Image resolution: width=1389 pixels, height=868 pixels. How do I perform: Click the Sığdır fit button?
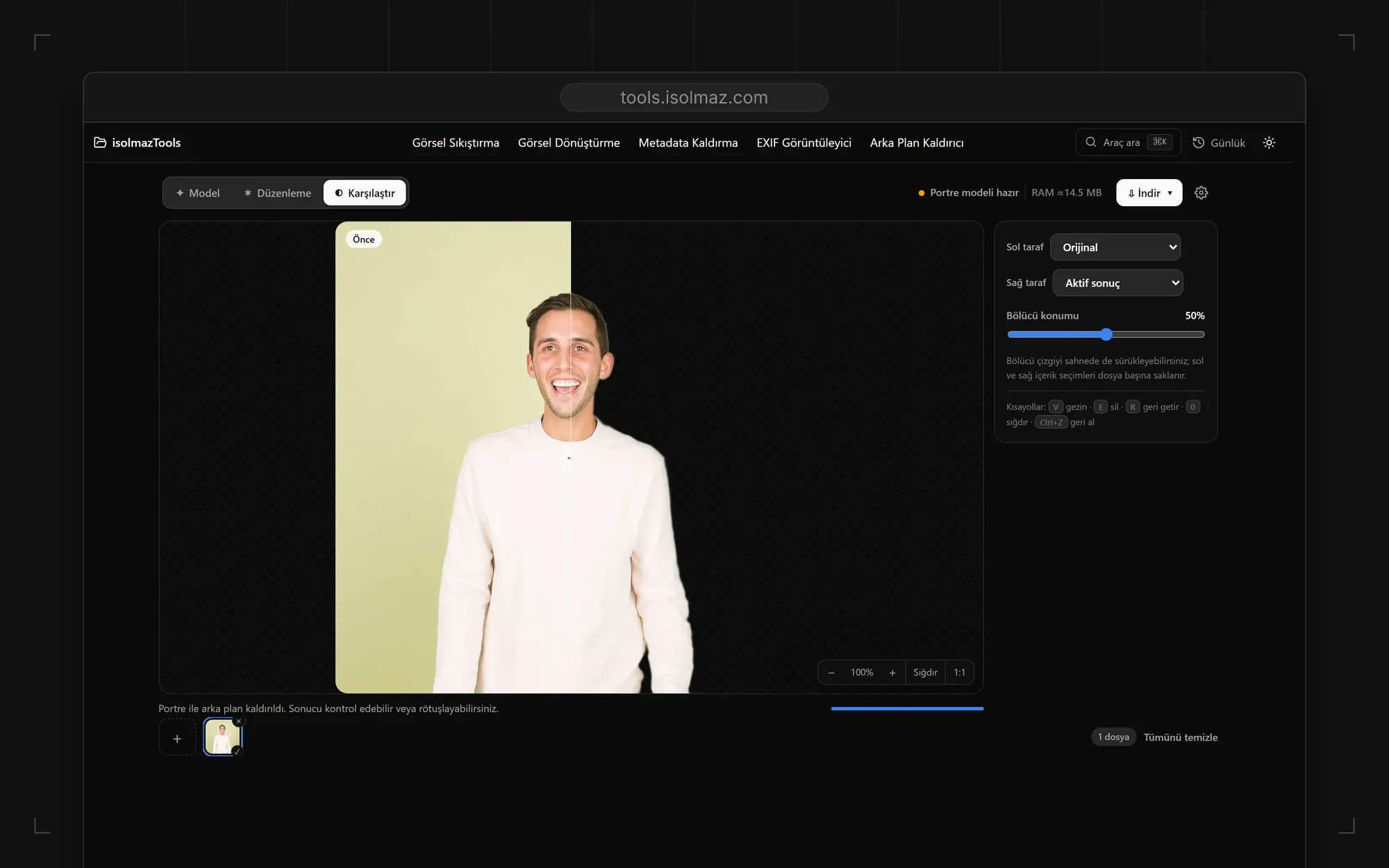click(x=925, y=672)
